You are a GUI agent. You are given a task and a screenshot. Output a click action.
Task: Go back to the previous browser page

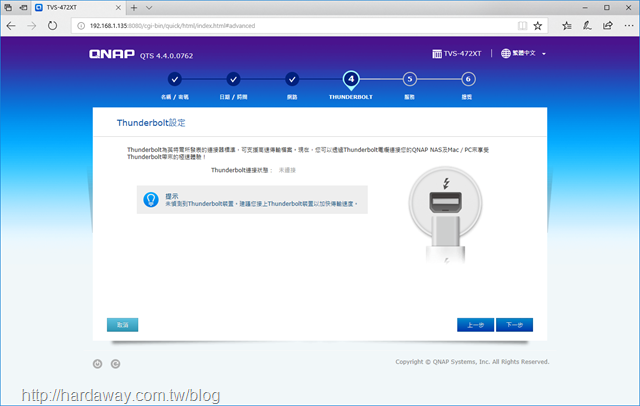(x=11, y=26)
